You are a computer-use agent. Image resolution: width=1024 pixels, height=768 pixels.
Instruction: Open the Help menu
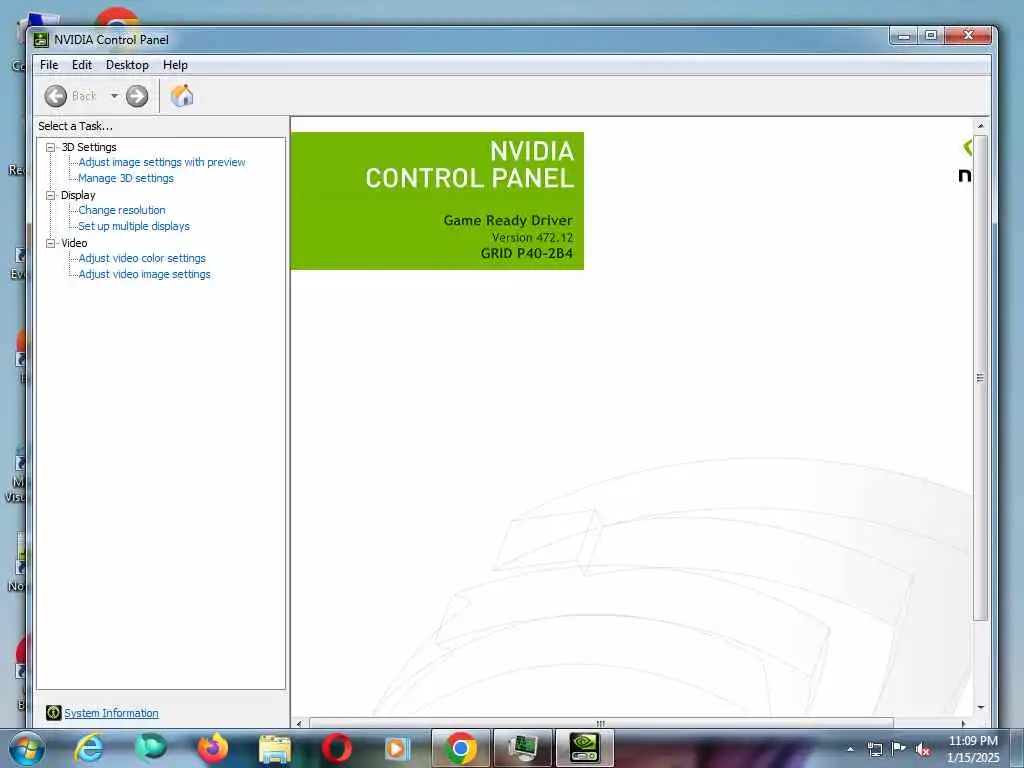pos(175,65)
